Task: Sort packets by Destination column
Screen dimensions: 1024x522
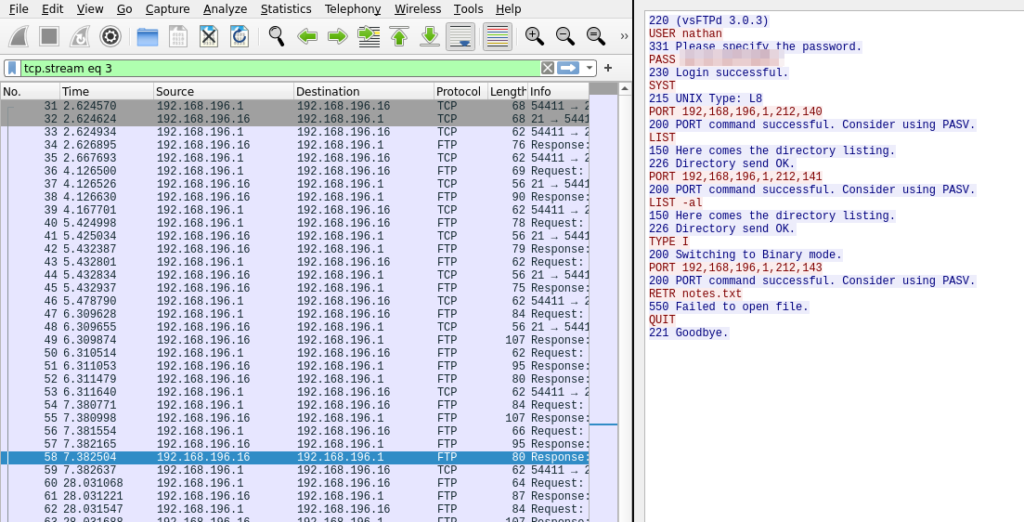Action: [364, 91]
